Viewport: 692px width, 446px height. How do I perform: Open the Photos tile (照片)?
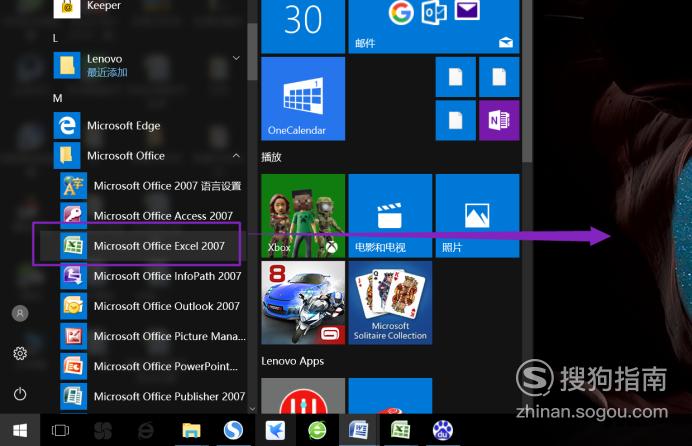[x=478, y=215]
